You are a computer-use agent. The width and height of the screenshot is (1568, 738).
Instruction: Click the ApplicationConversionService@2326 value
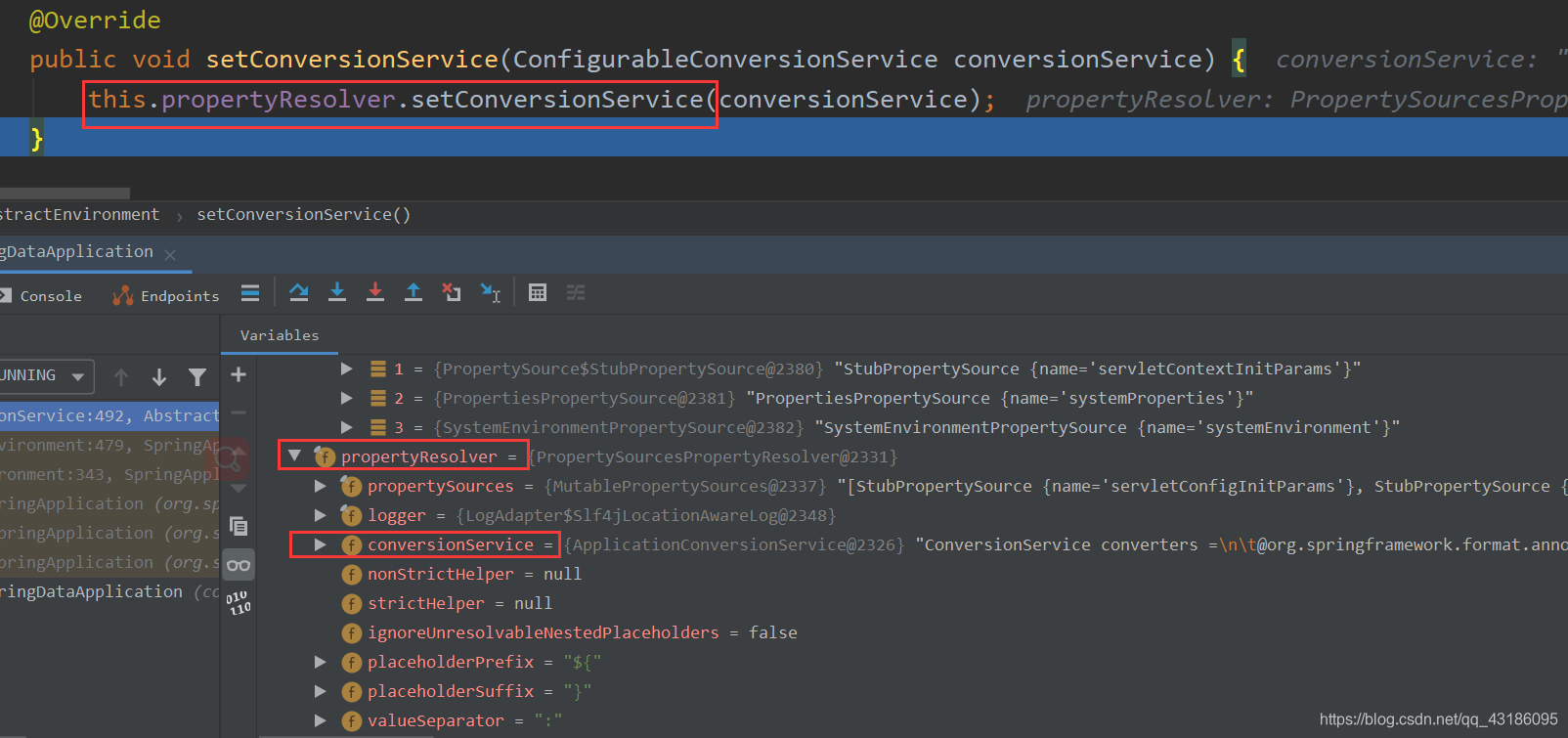[x=734, y=544]
